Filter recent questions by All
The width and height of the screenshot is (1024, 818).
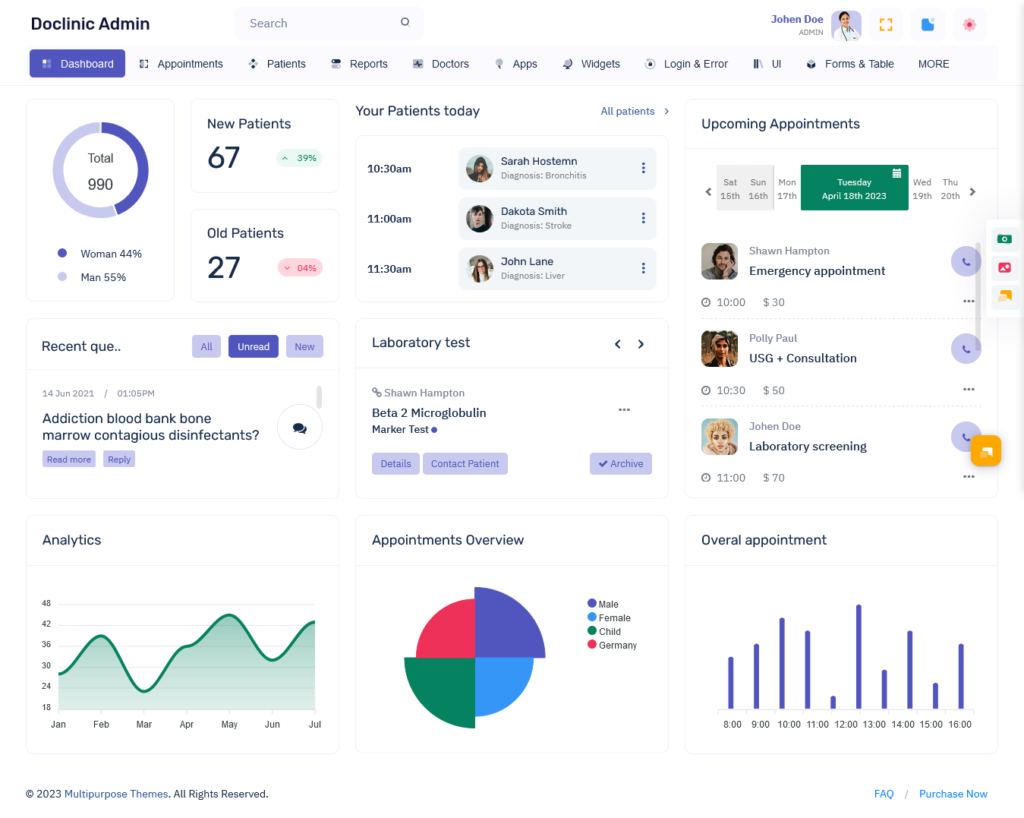[206, 347]
